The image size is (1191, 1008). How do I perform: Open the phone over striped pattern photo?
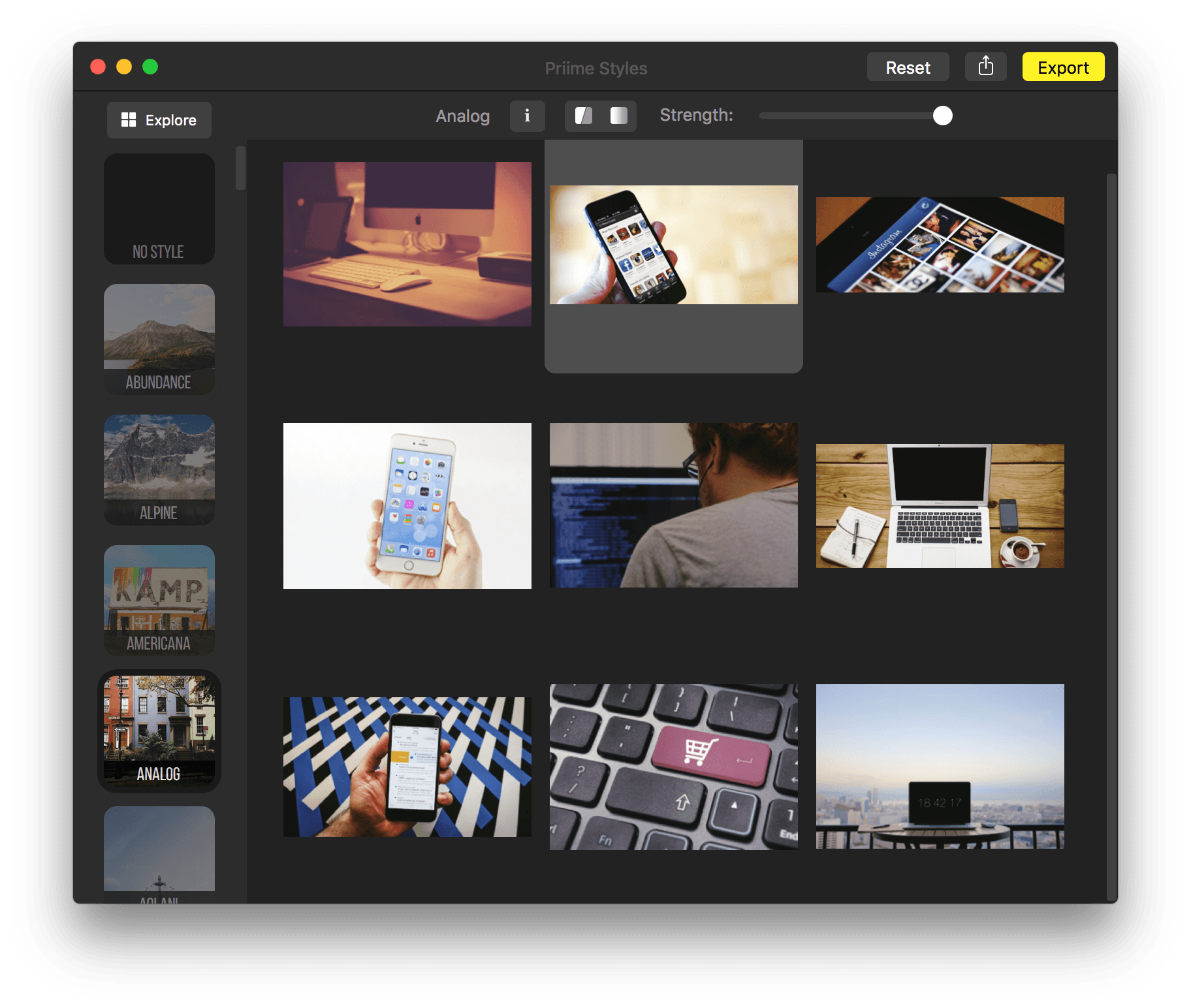407,767
